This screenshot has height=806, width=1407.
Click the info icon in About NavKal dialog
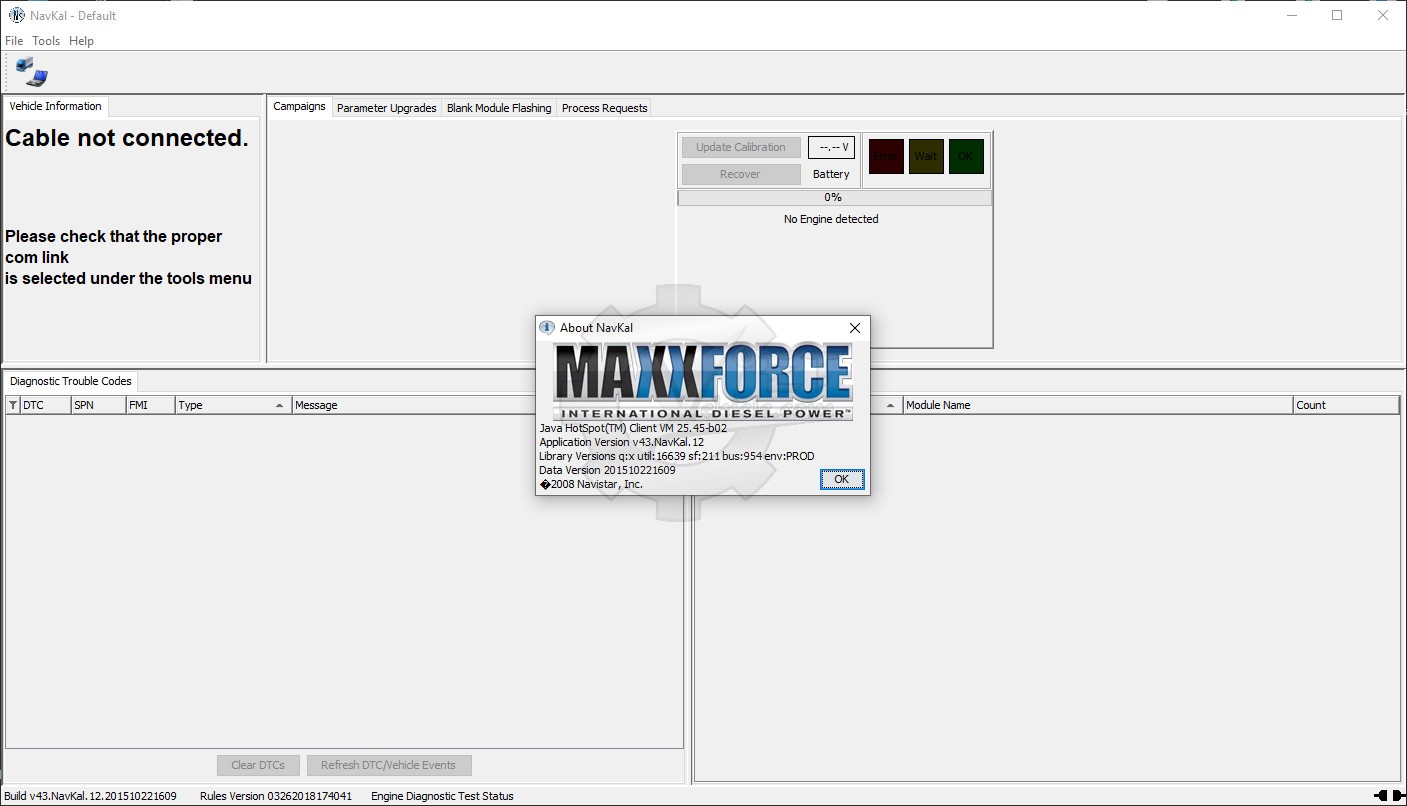click(x=547, y=327)
